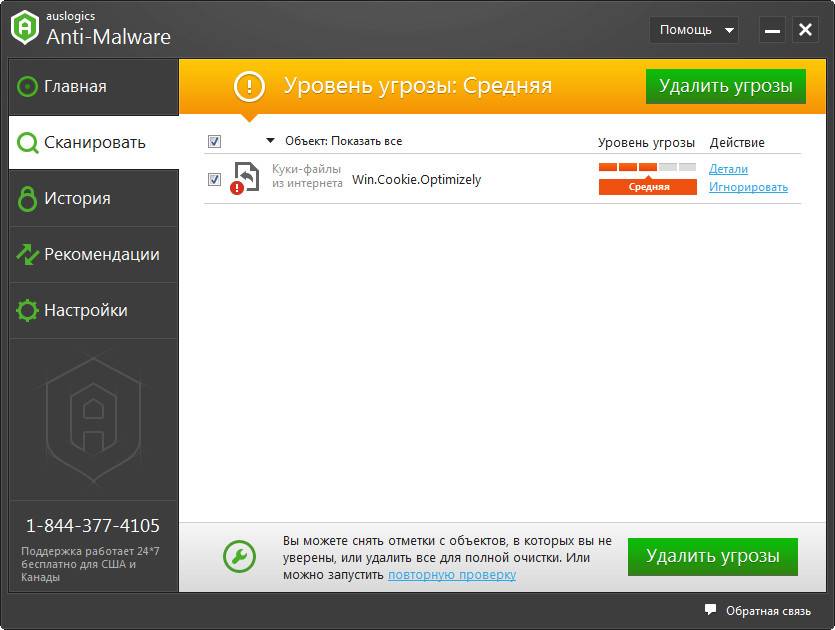
Task: Click the Настройки gear icon
Action: point(27,310)
